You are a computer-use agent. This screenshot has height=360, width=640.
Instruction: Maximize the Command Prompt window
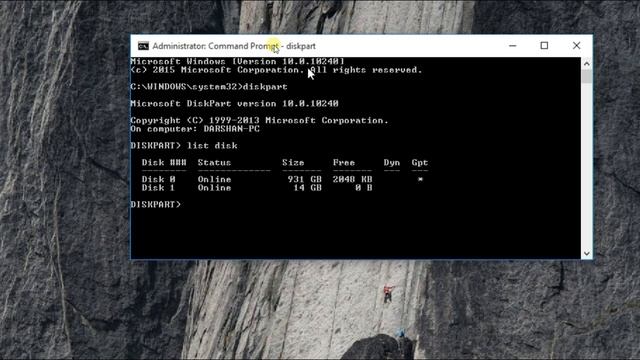(x=544, y=46)
